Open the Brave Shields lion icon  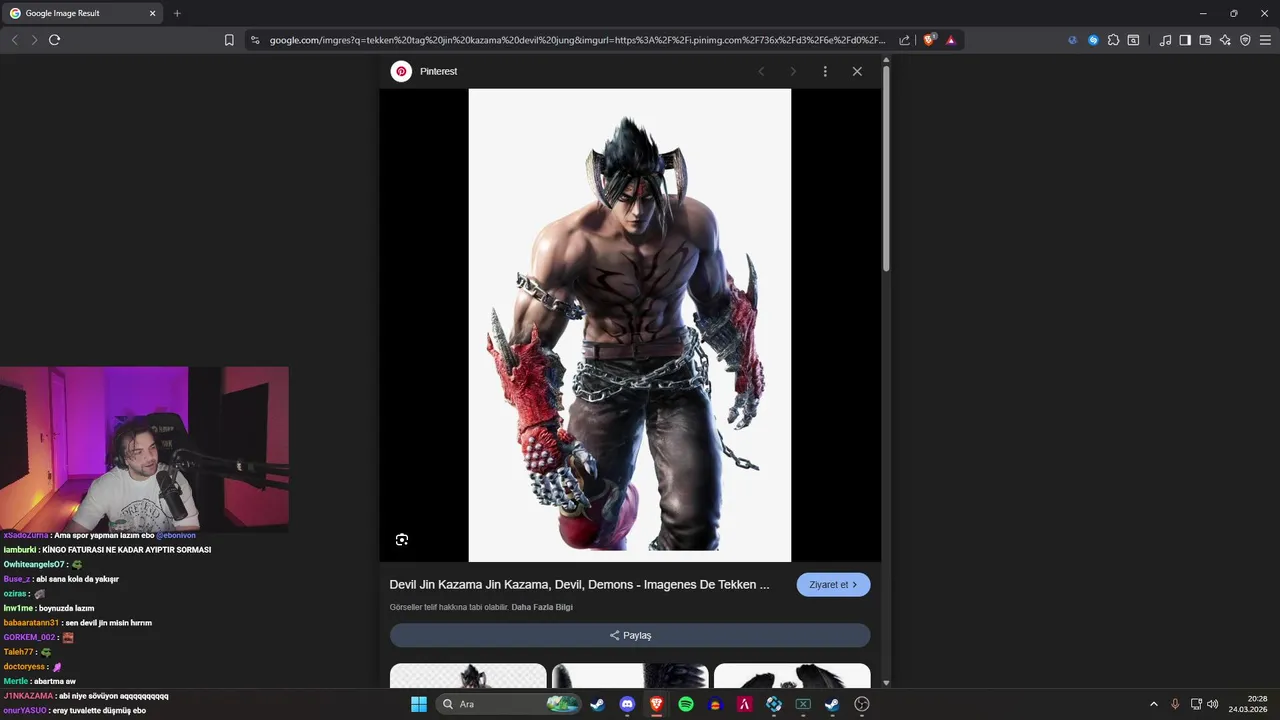pyautogui.click(x=930, y=40)
